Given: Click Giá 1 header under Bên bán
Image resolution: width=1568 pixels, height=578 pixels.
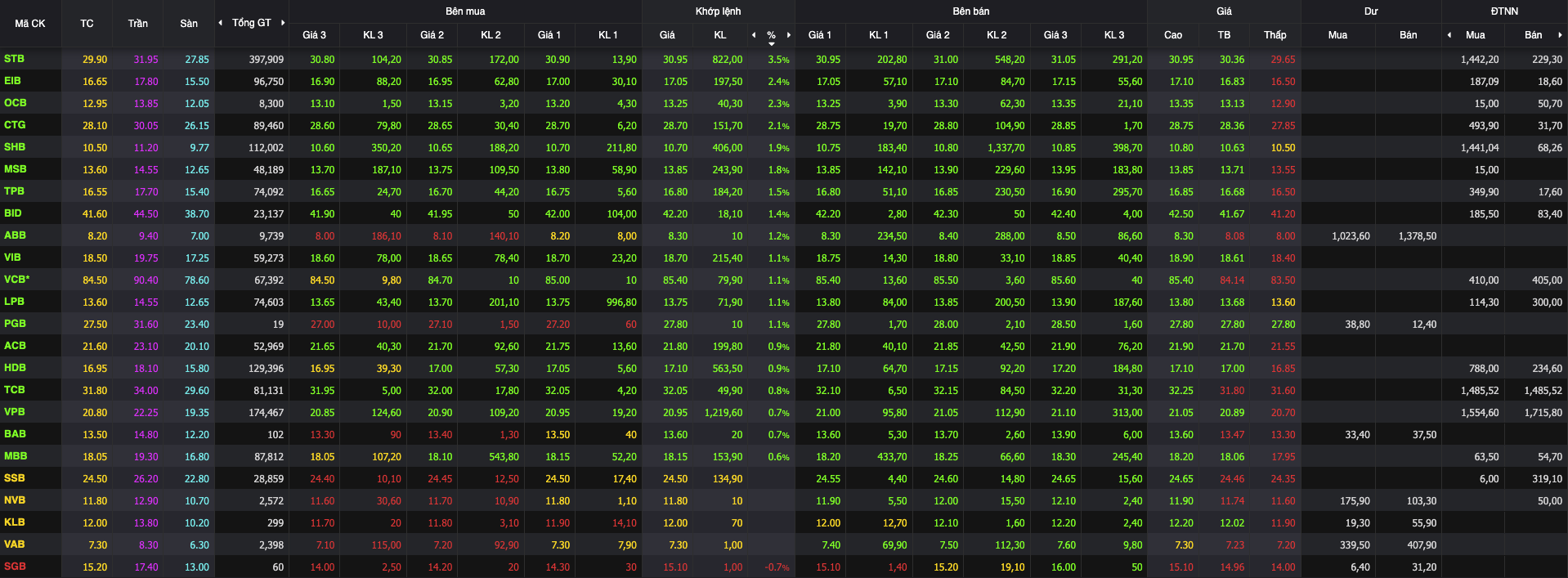Looking at the screenshot, I should [819, 35].
